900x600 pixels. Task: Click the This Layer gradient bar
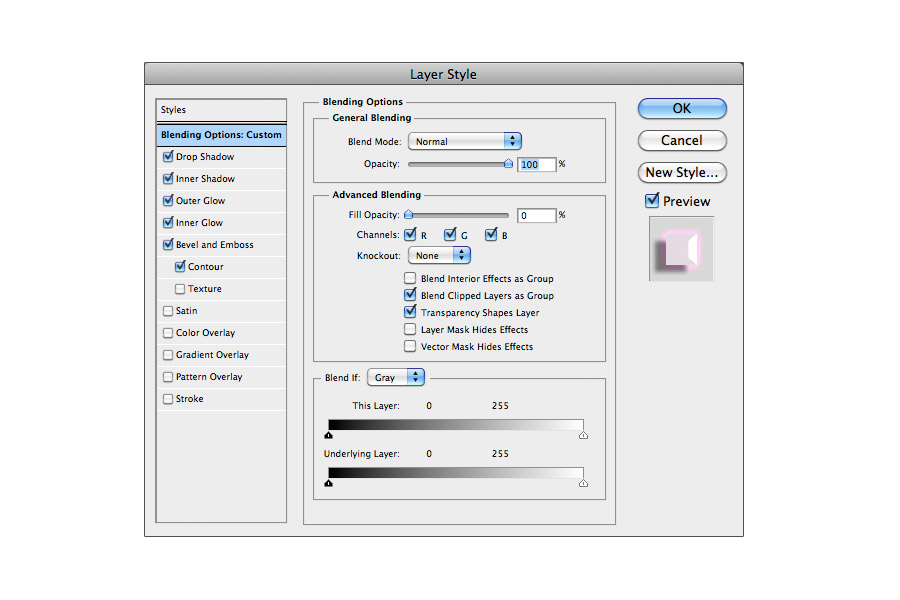(456, 425)
